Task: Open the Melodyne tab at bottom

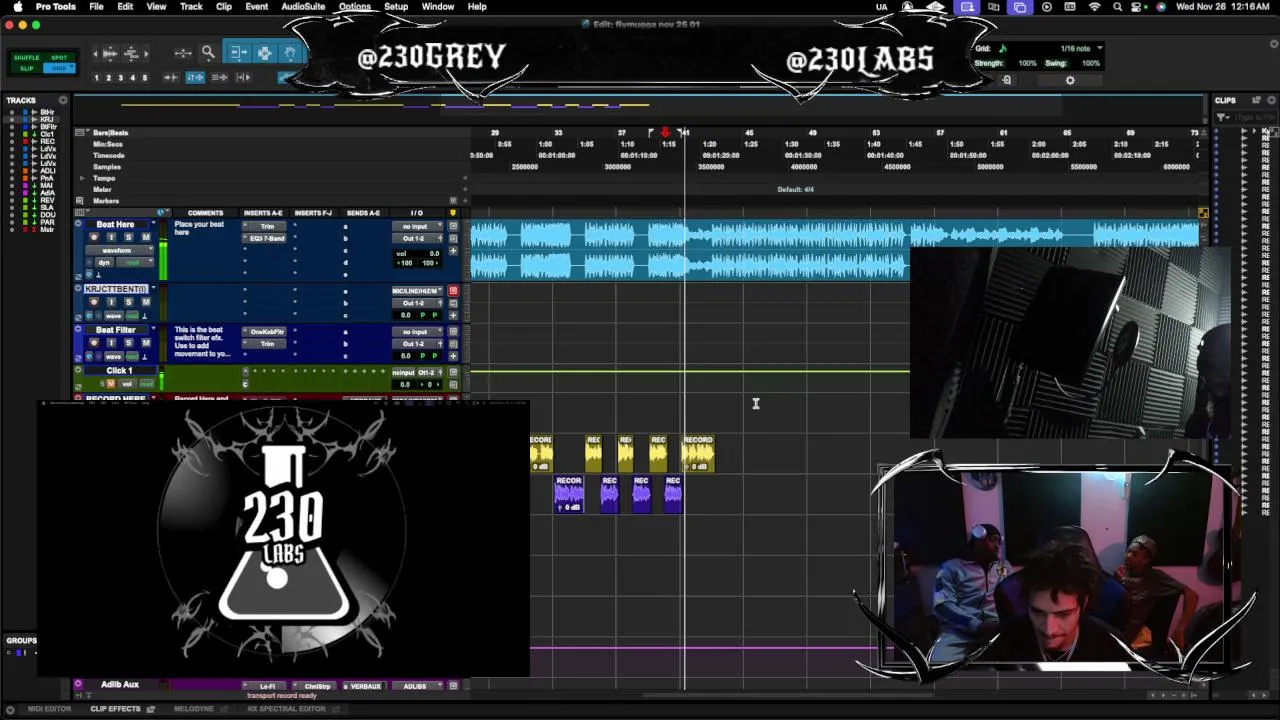Action: point(194,709)
